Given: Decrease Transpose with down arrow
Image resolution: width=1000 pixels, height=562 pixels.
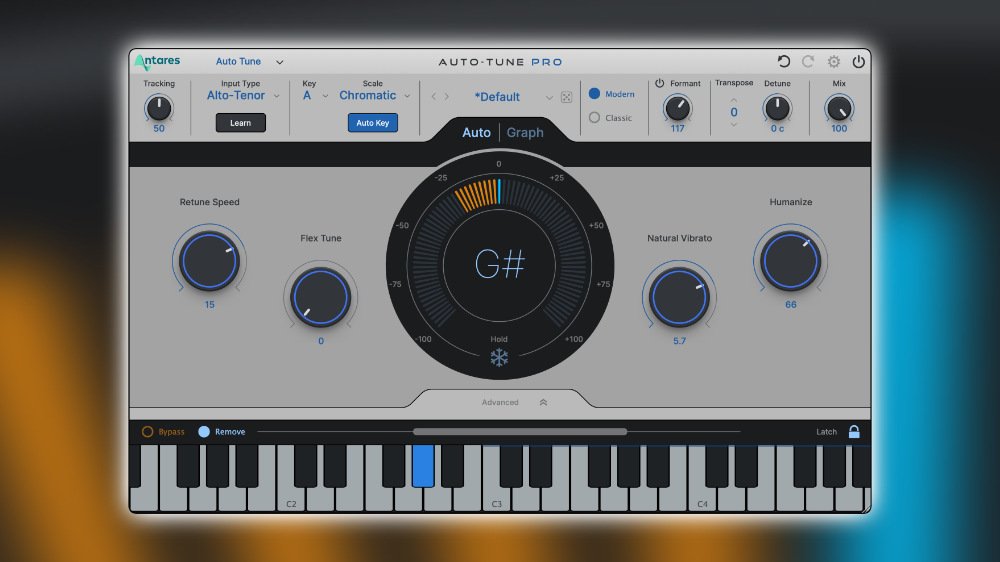Looking at the screenshot, I should 733,124.
